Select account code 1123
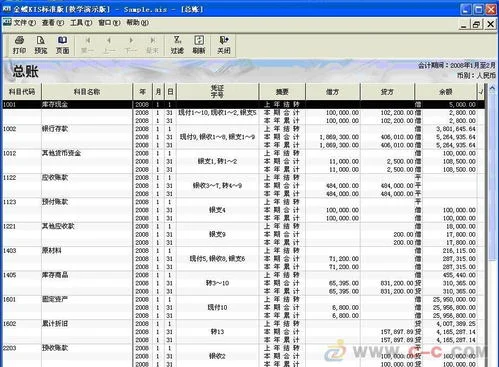 [9, 202]
